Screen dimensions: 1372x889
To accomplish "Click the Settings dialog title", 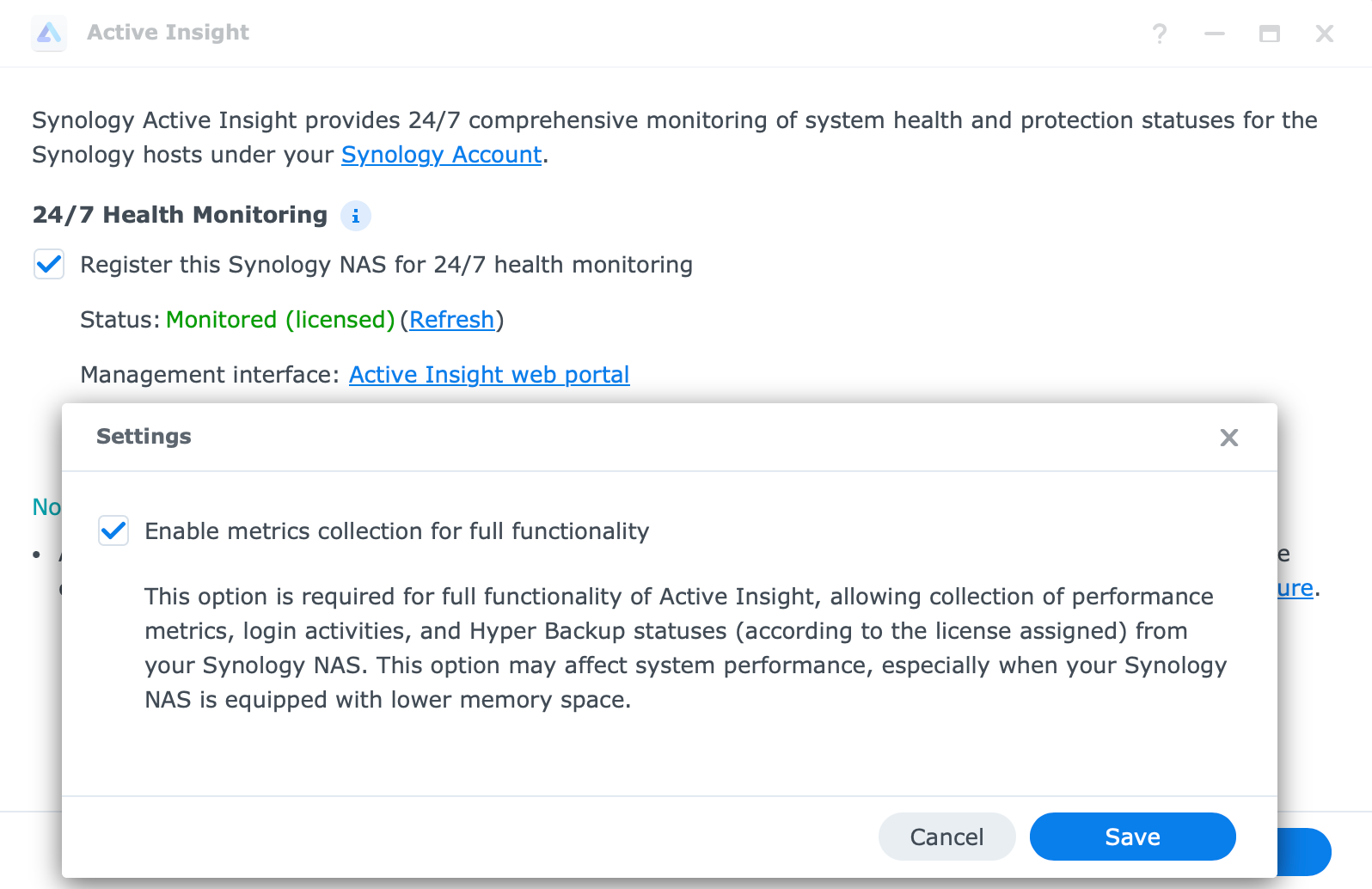I will click(144, 437).
